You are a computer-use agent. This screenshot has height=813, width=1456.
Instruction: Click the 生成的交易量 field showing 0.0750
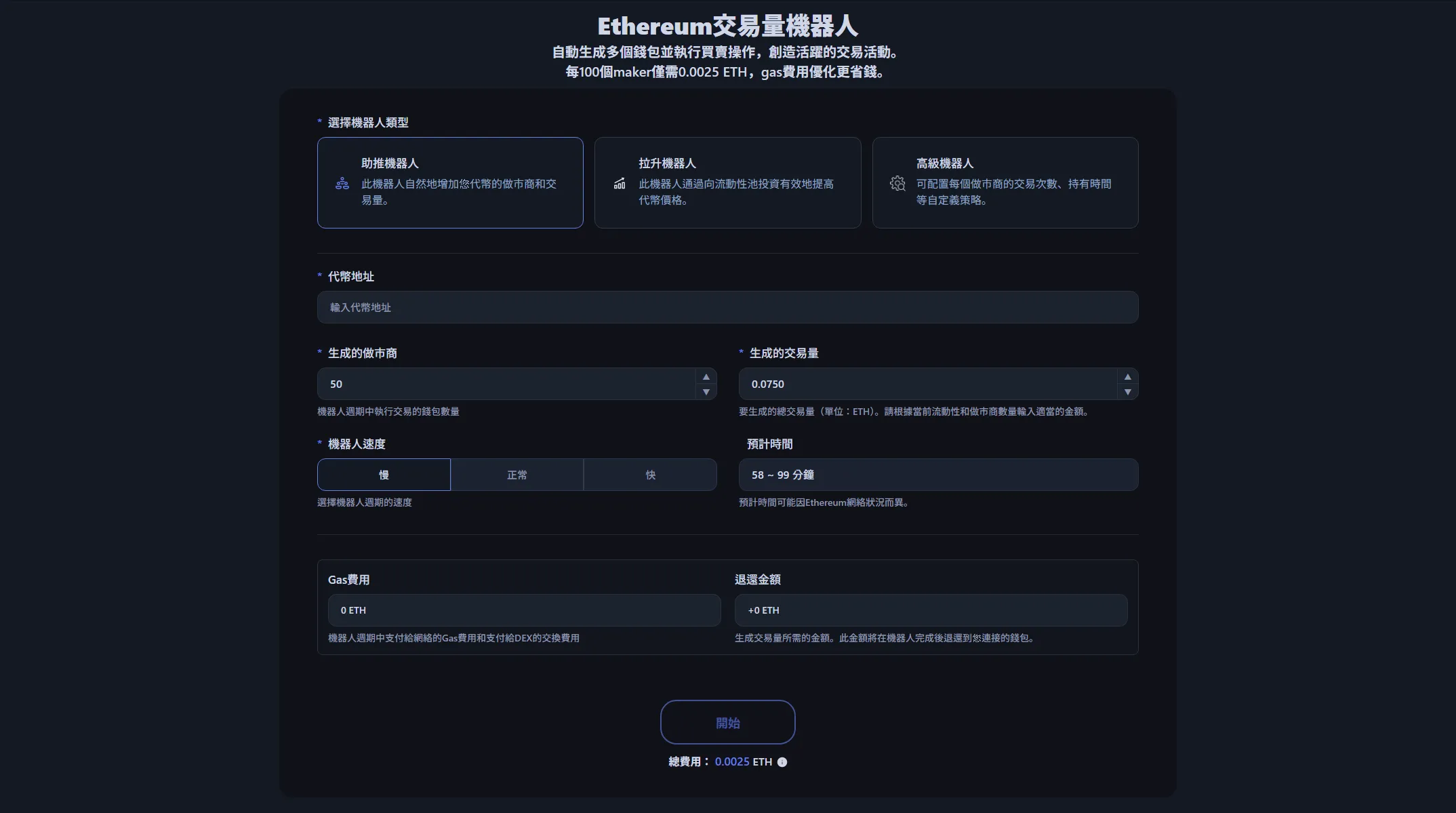point(927,384)
